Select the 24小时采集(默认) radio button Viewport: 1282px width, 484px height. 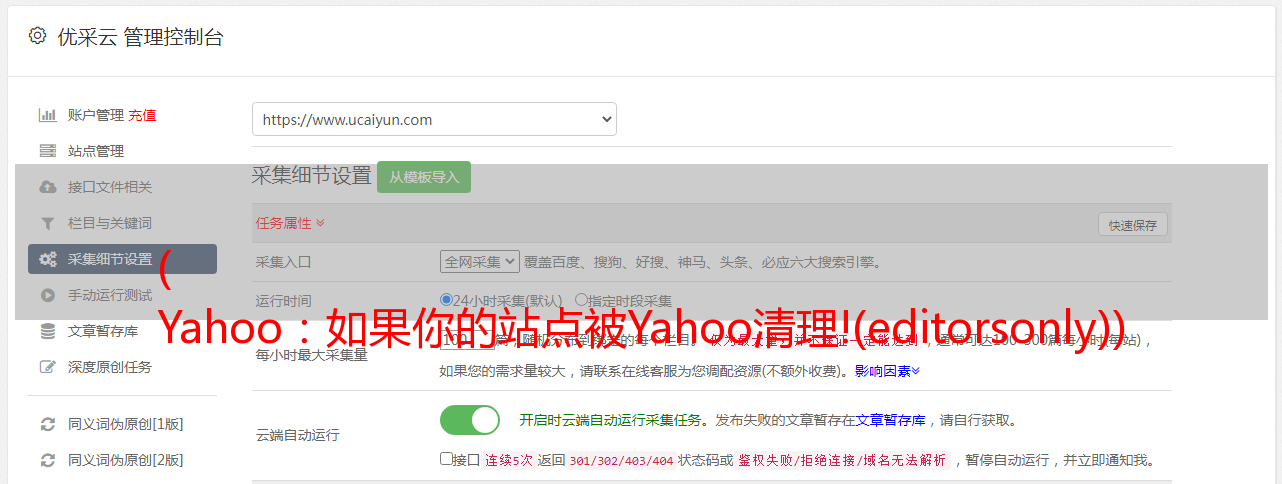click(x=447, y=300)
